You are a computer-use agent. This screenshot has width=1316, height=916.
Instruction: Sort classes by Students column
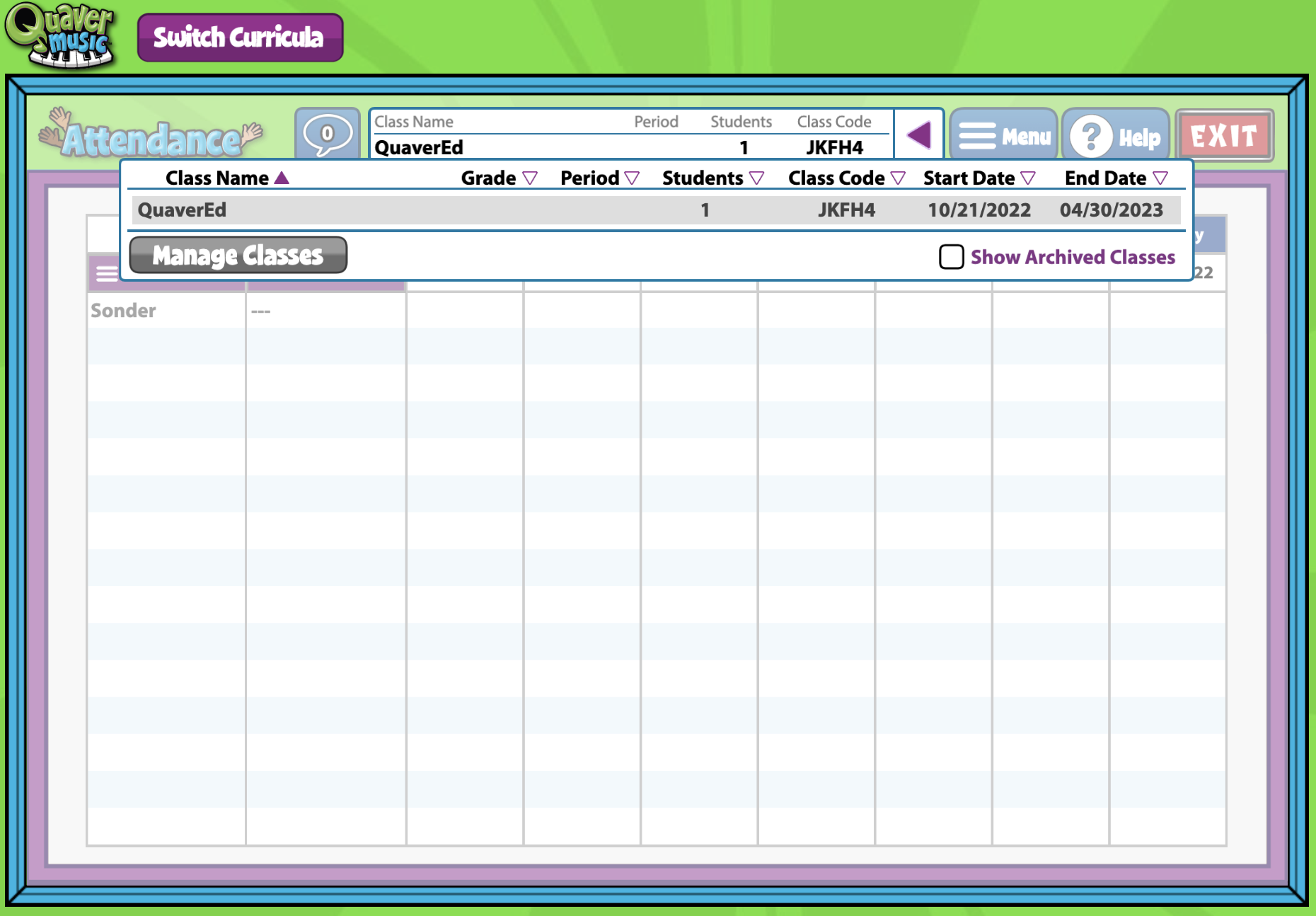pos(713,178)
